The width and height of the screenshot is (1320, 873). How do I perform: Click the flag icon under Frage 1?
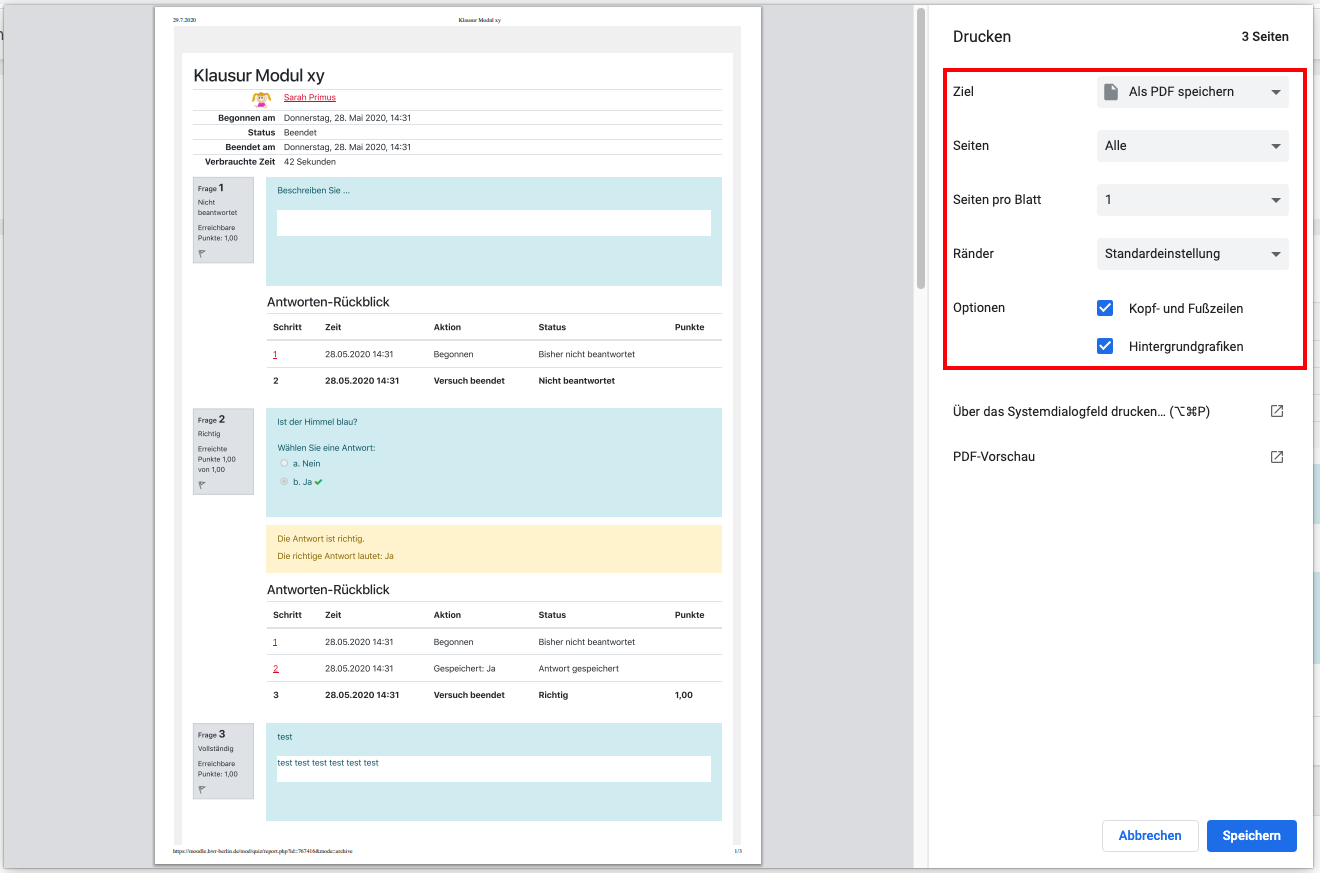pyautogui.click(x=202, y=254)
